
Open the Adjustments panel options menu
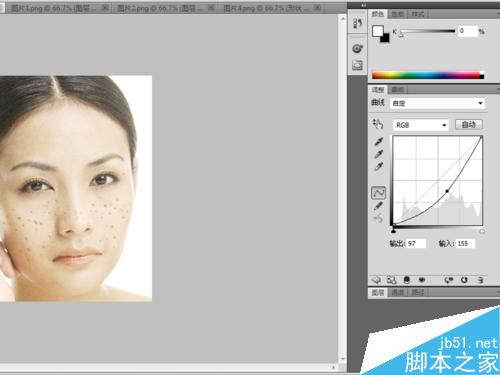pyautogui.click(x=498, y=90)
